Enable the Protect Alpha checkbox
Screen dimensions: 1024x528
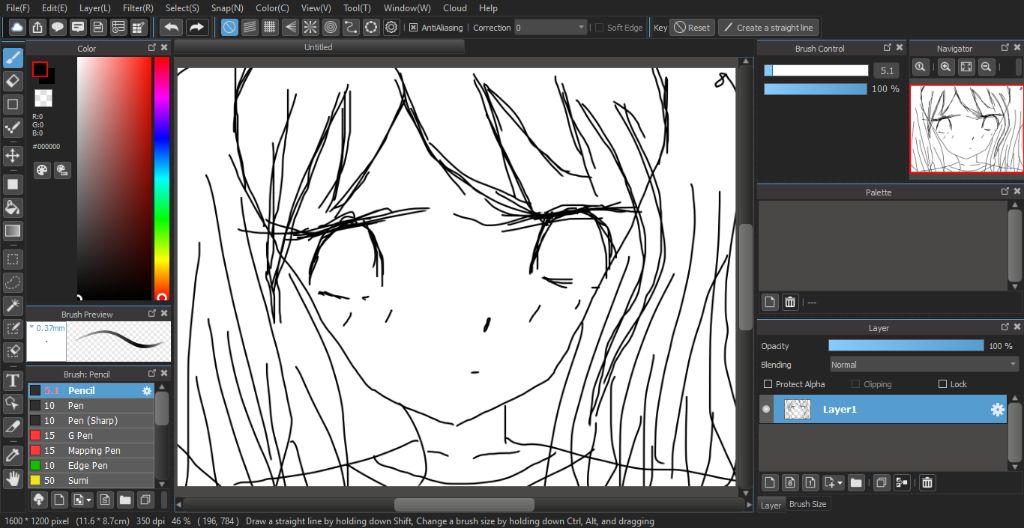(x=768, y=384)
